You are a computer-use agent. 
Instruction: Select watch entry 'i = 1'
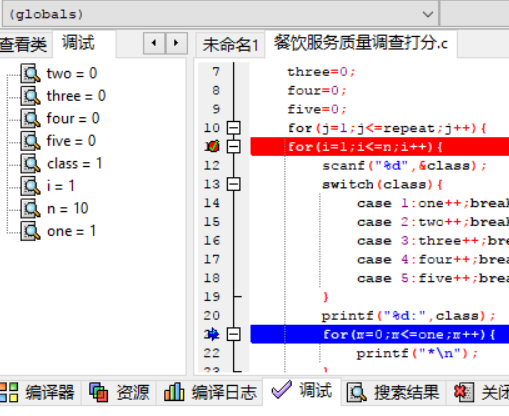tap(60, 186)
